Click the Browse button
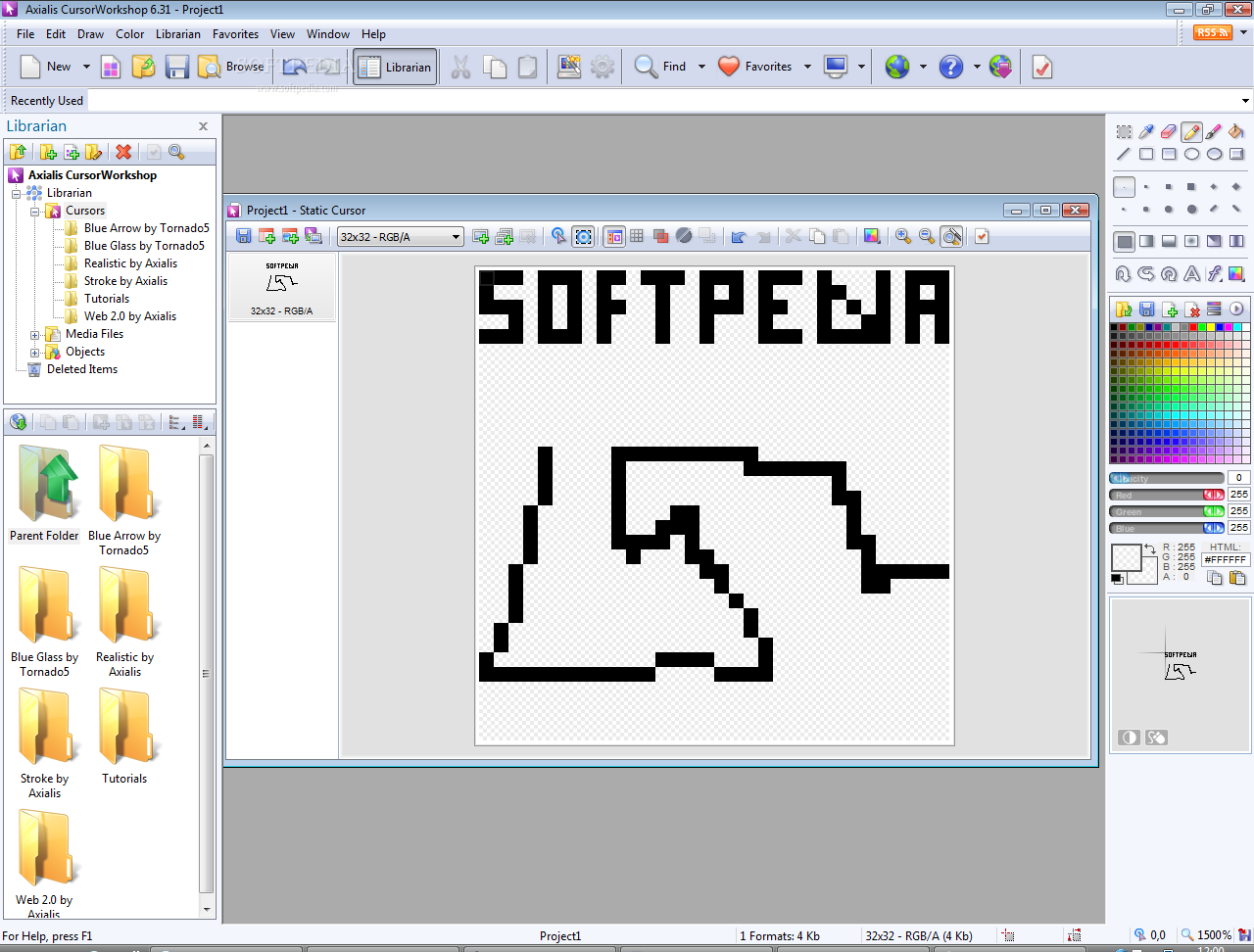 tap(231, 67)
